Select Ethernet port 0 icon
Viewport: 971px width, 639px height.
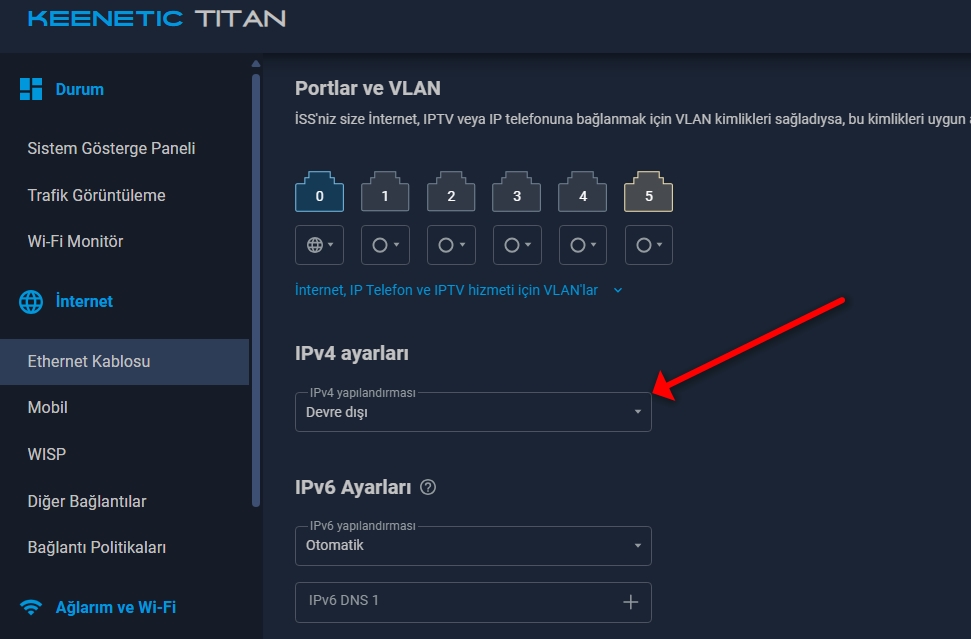pyautogui.click(x=320, y=192)
